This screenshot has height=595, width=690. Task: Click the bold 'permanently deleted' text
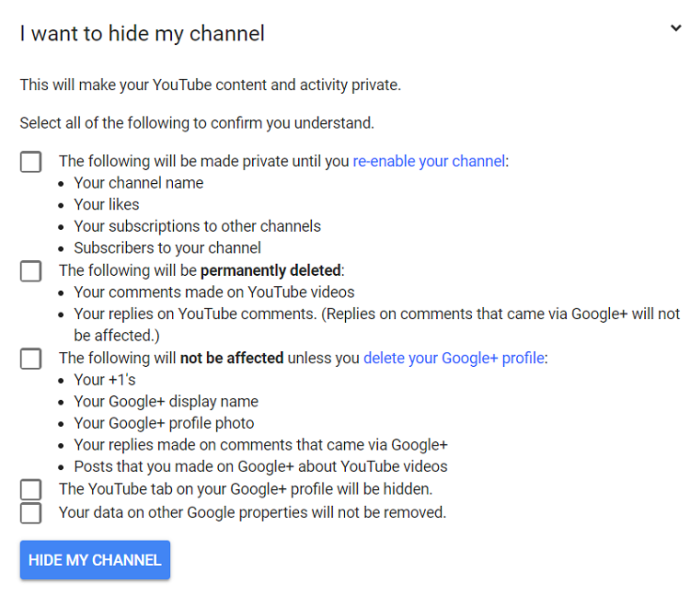[x=271, y=270]
